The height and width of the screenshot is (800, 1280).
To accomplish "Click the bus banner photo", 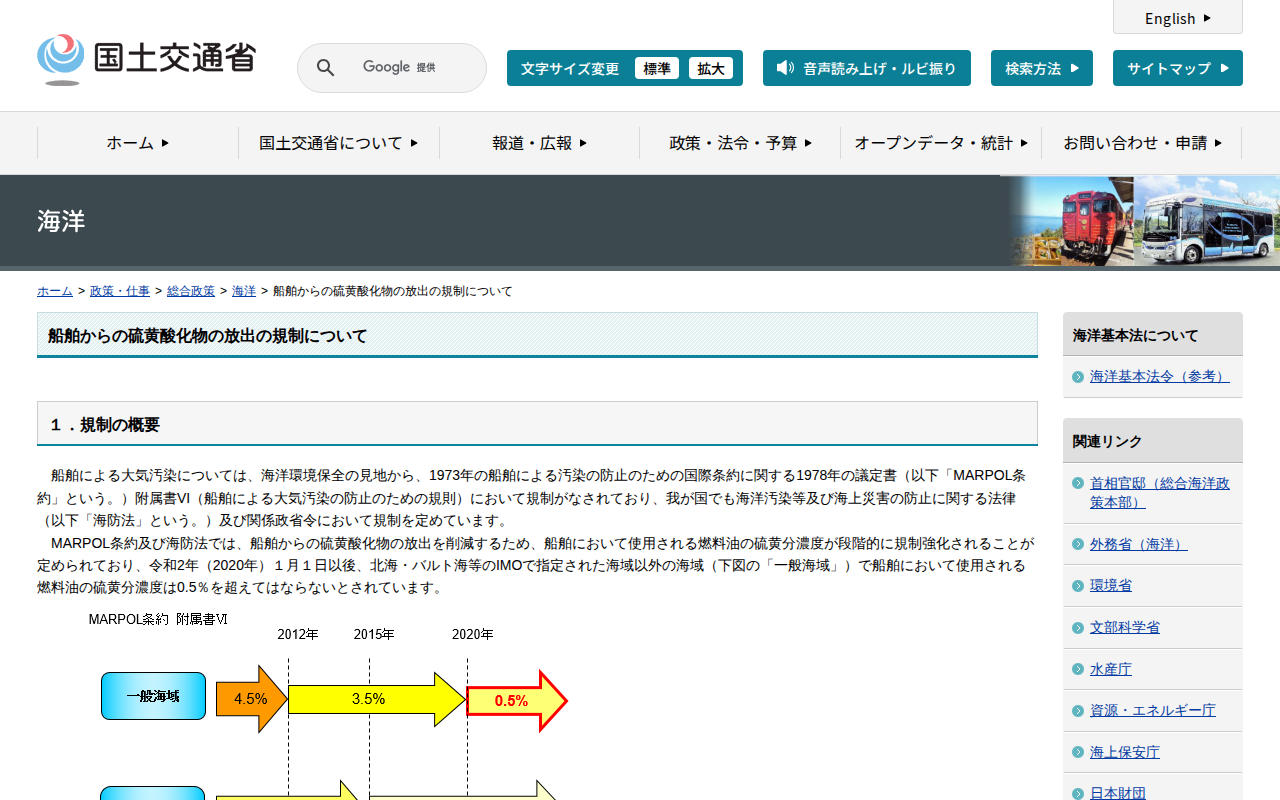I will tap(1209, 221).
